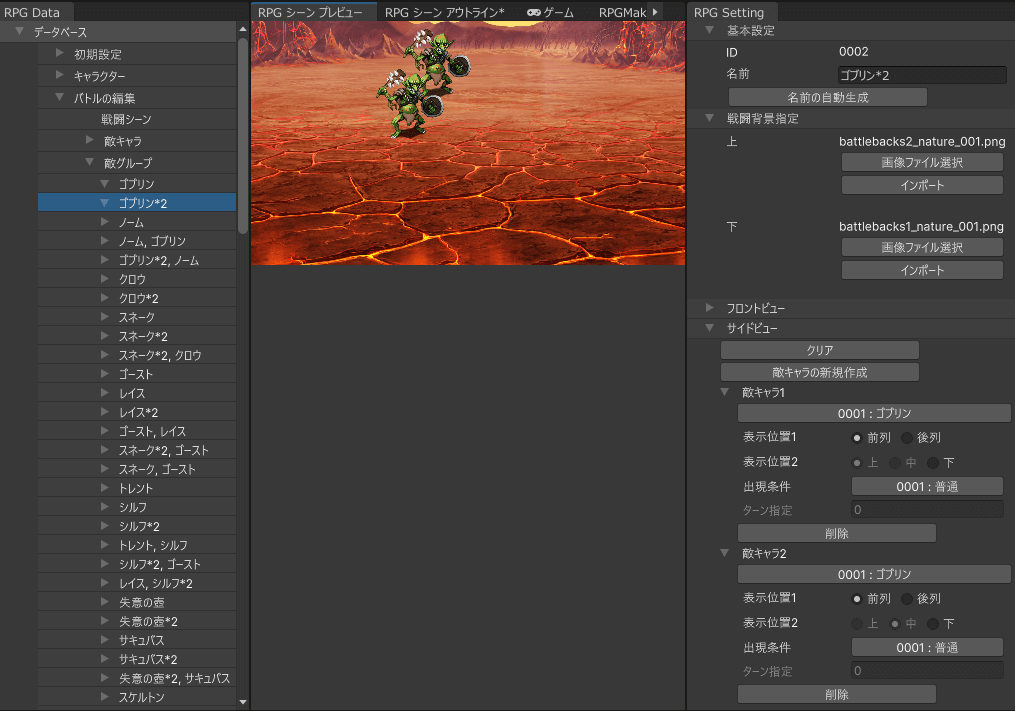Select 後列 for 敵キャラ1 表示位置1
Screen dimensions: 1015x711
click(x=907, y=438)
